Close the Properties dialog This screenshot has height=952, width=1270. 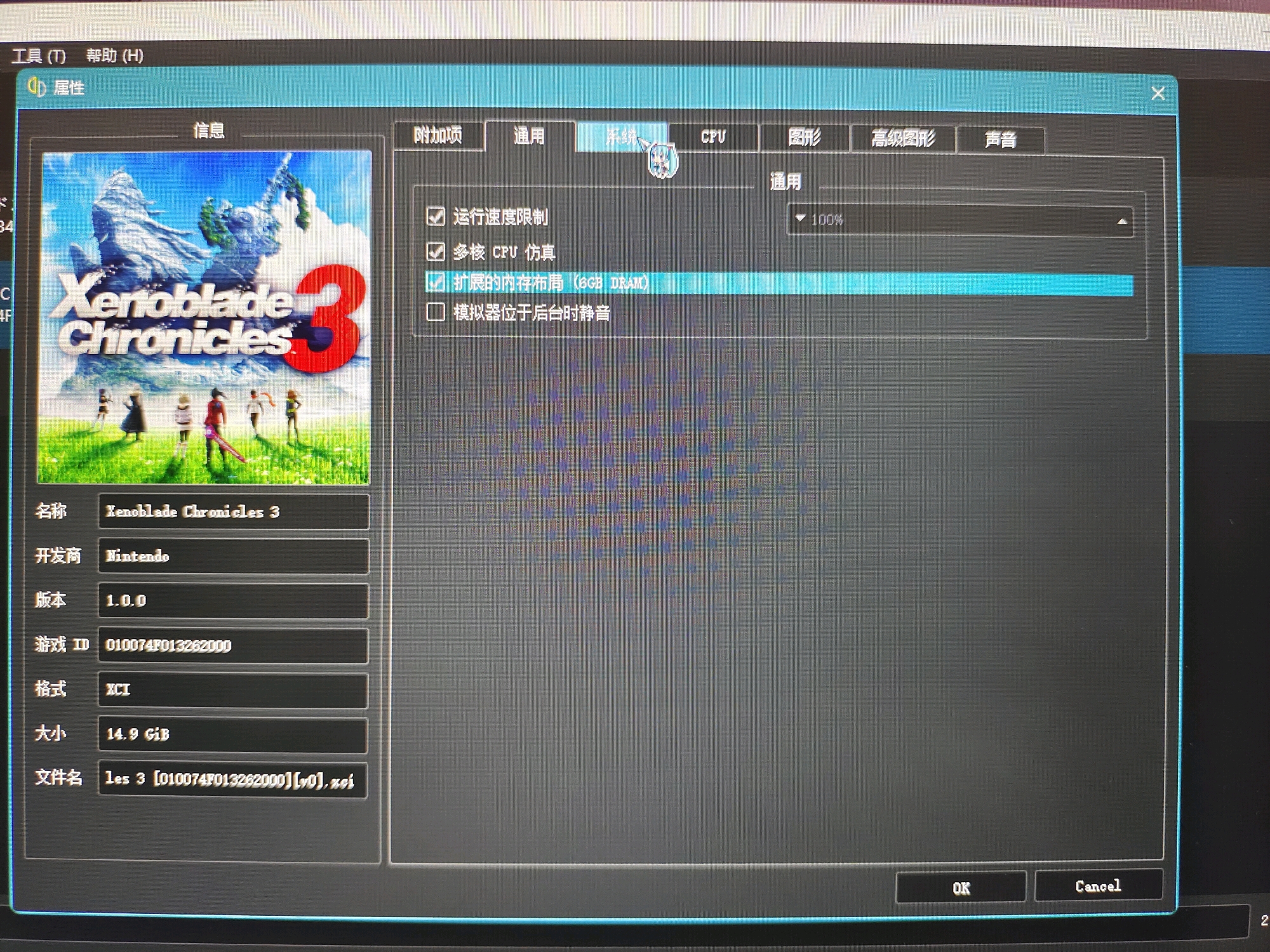1158,93
